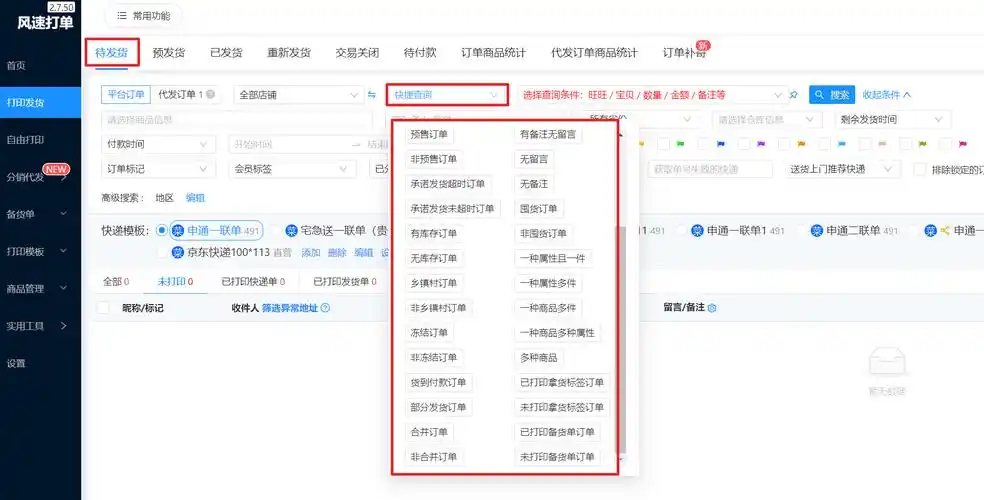Viewport: 984px width, 500px height.
Task: Switch to the 已发货 tab
Action: (x=226, y=52)
